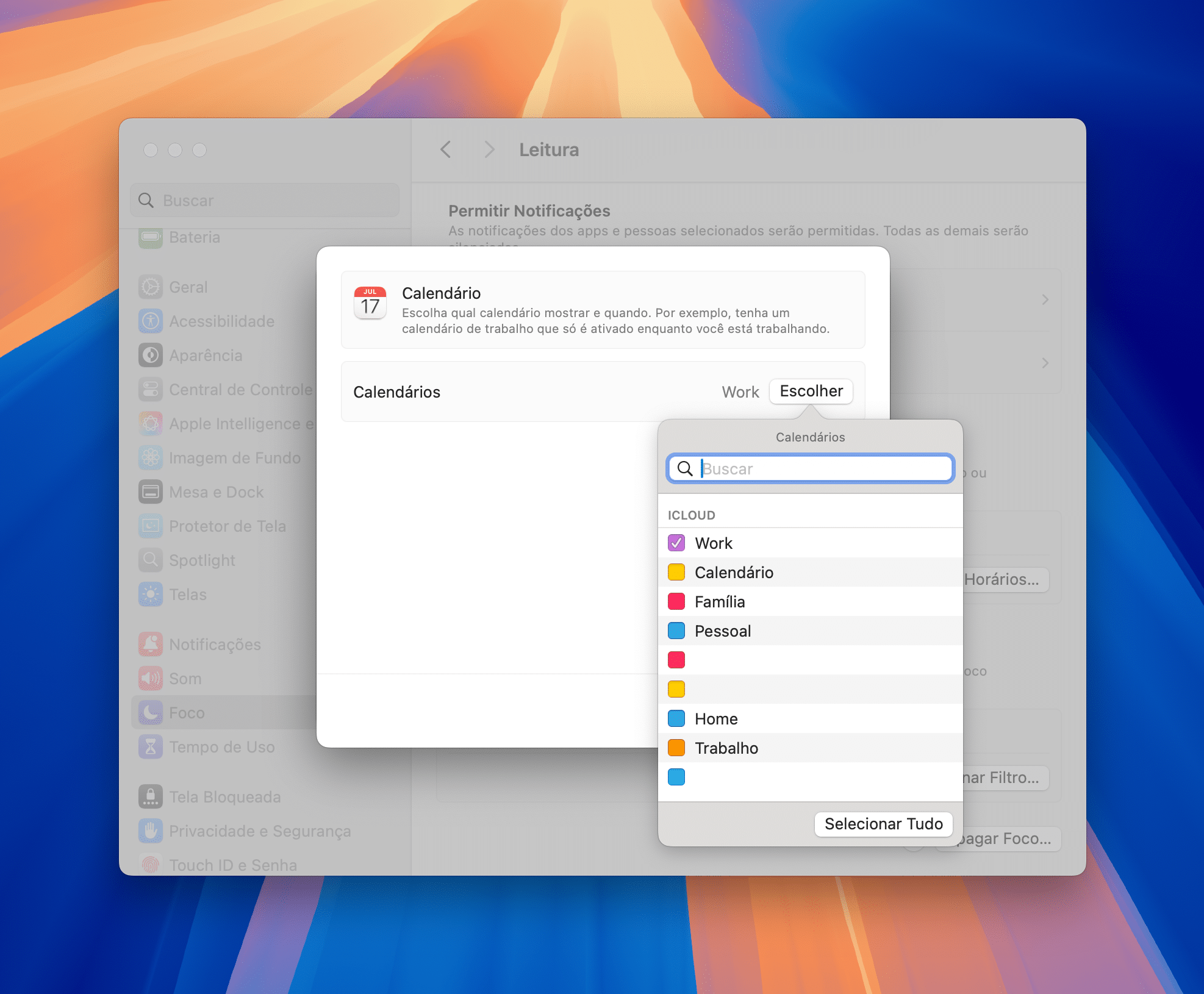Click the partially hidden Horários… button

(x=1006, y=579)
